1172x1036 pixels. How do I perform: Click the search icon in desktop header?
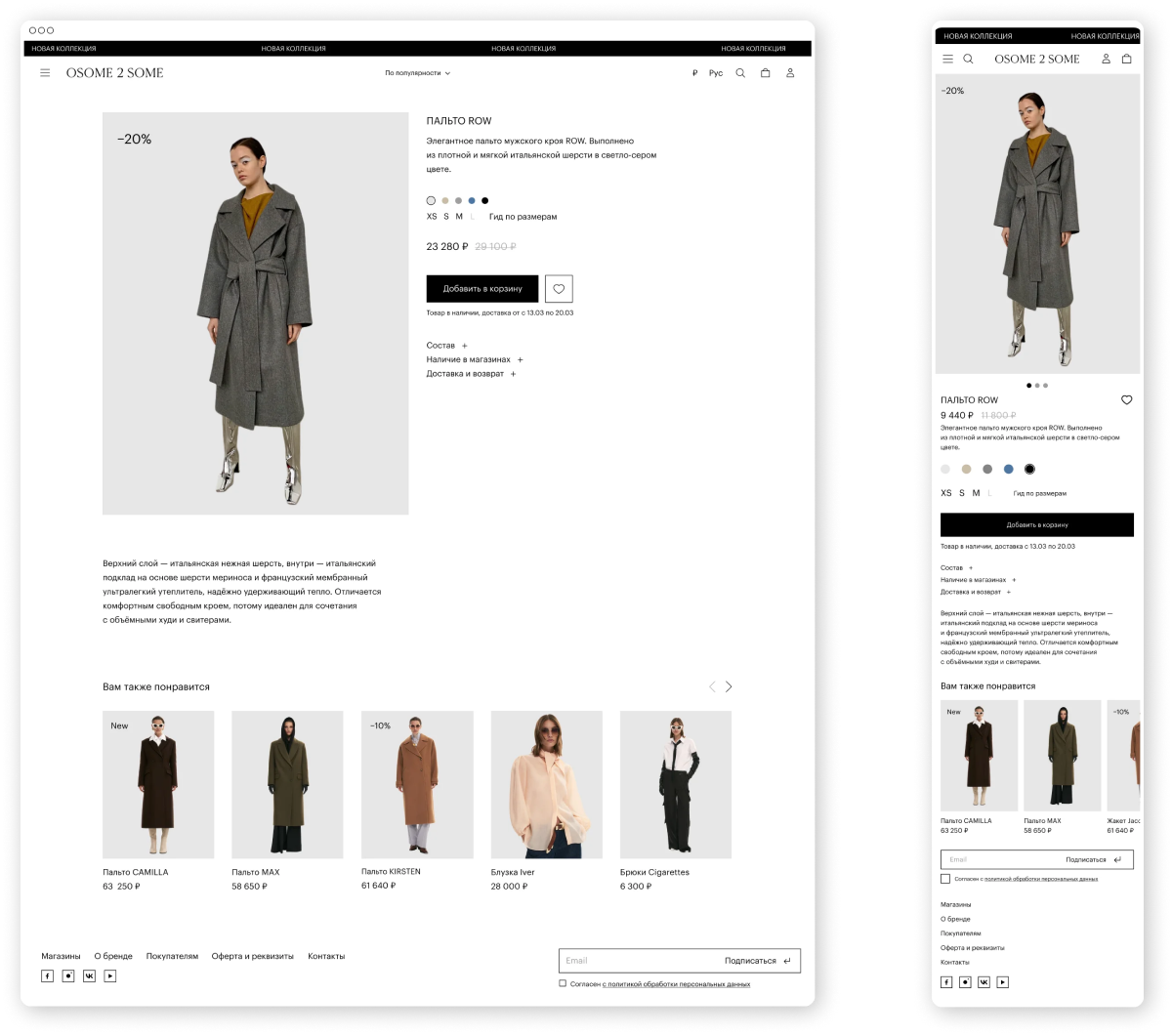click(740, 73)
